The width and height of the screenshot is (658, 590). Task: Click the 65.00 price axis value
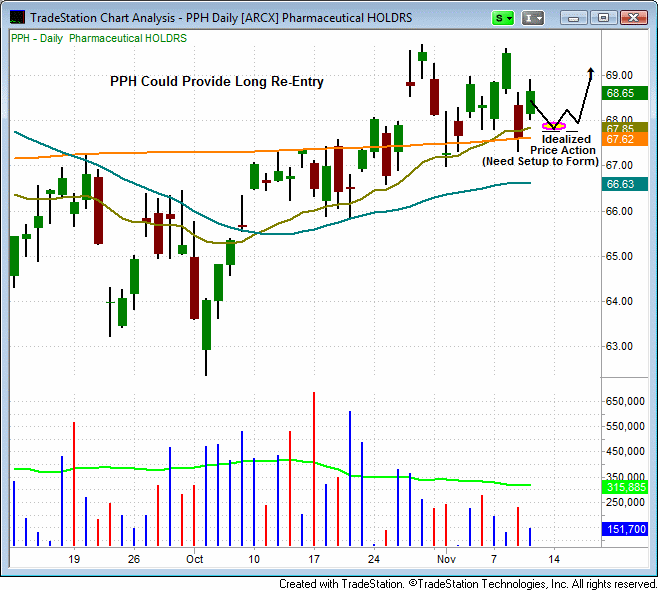(x=619, y=256)
